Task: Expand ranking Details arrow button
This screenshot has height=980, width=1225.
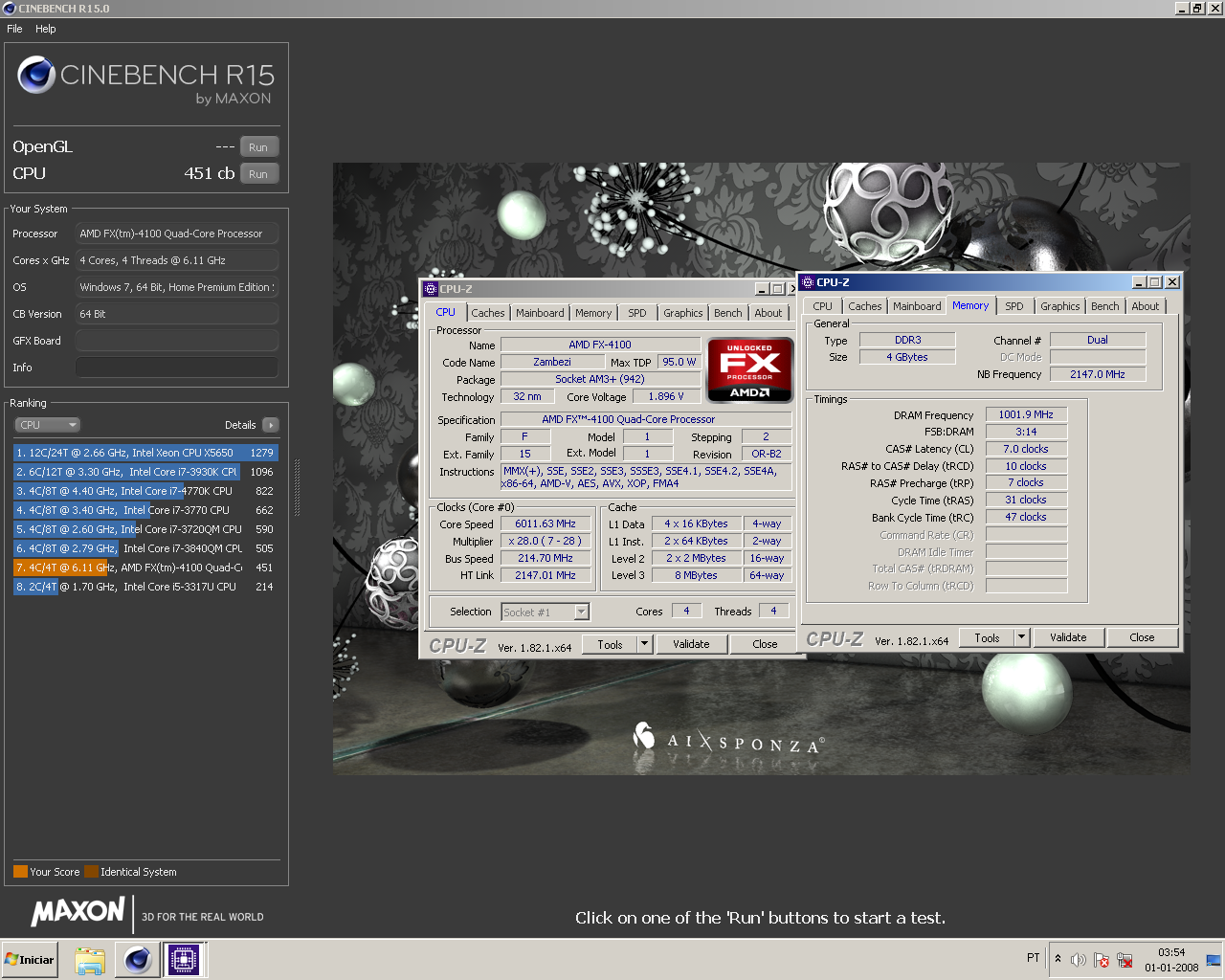Action: click(270, 425)
